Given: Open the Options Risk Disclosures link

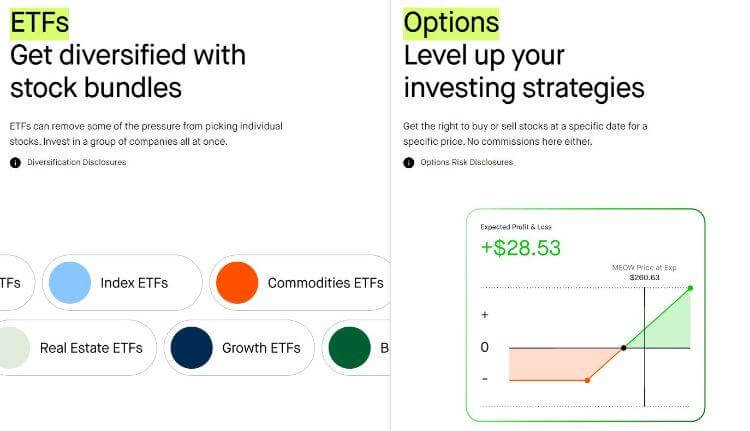Looking at the screenshot, I should pyautogui.click(x=467, y=162).
